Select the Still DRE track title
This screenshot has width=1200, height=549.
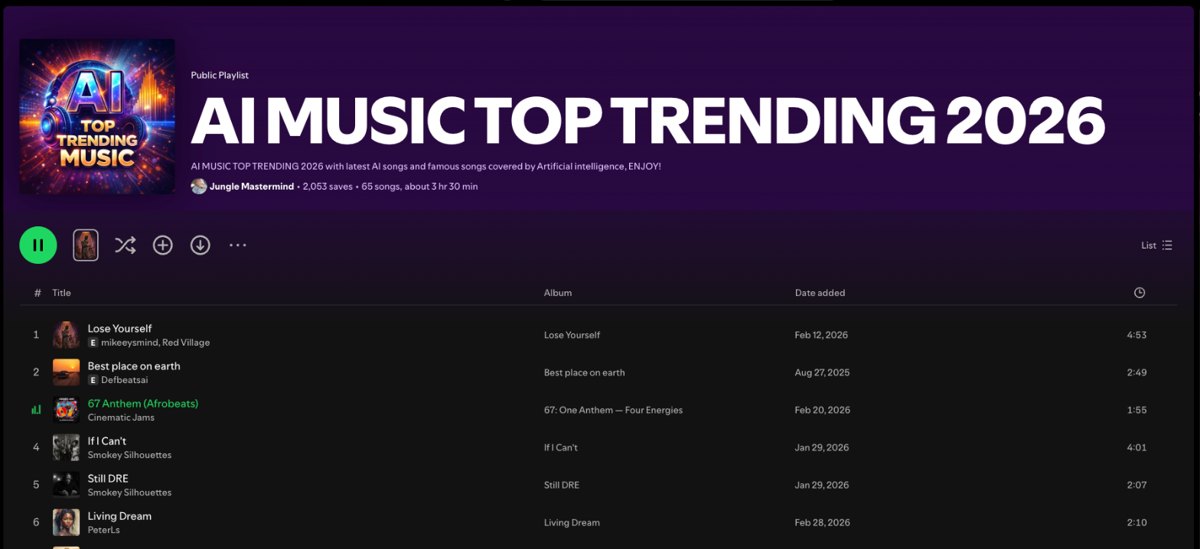click(108, 478)
